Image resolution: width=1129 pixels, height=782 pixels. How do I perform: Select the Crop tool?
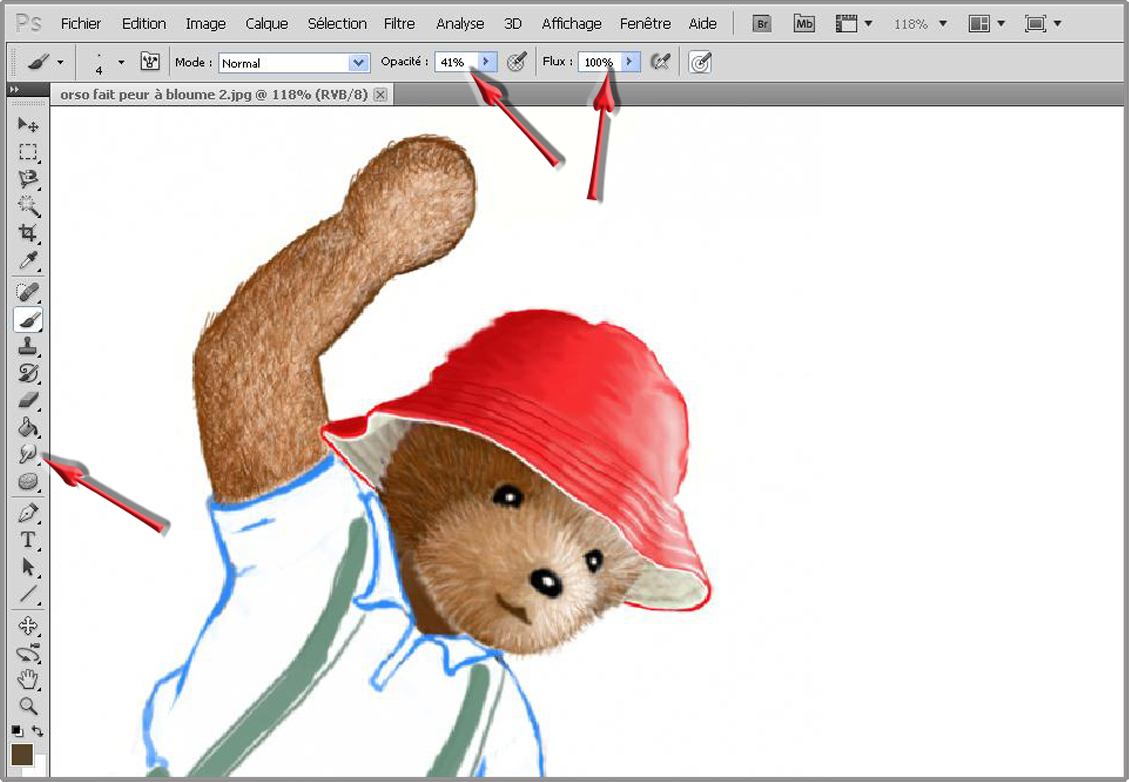click(x=28, y=234)
